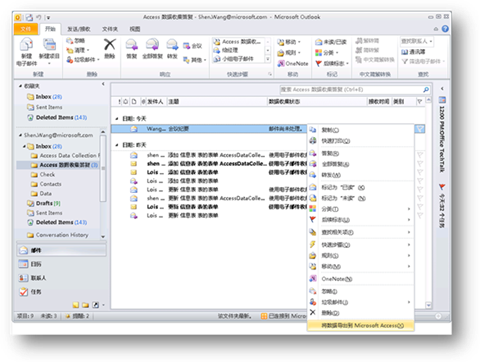Select the Drafts [9] folder
This screenshot has height=362, width=480.
(44, 203)
